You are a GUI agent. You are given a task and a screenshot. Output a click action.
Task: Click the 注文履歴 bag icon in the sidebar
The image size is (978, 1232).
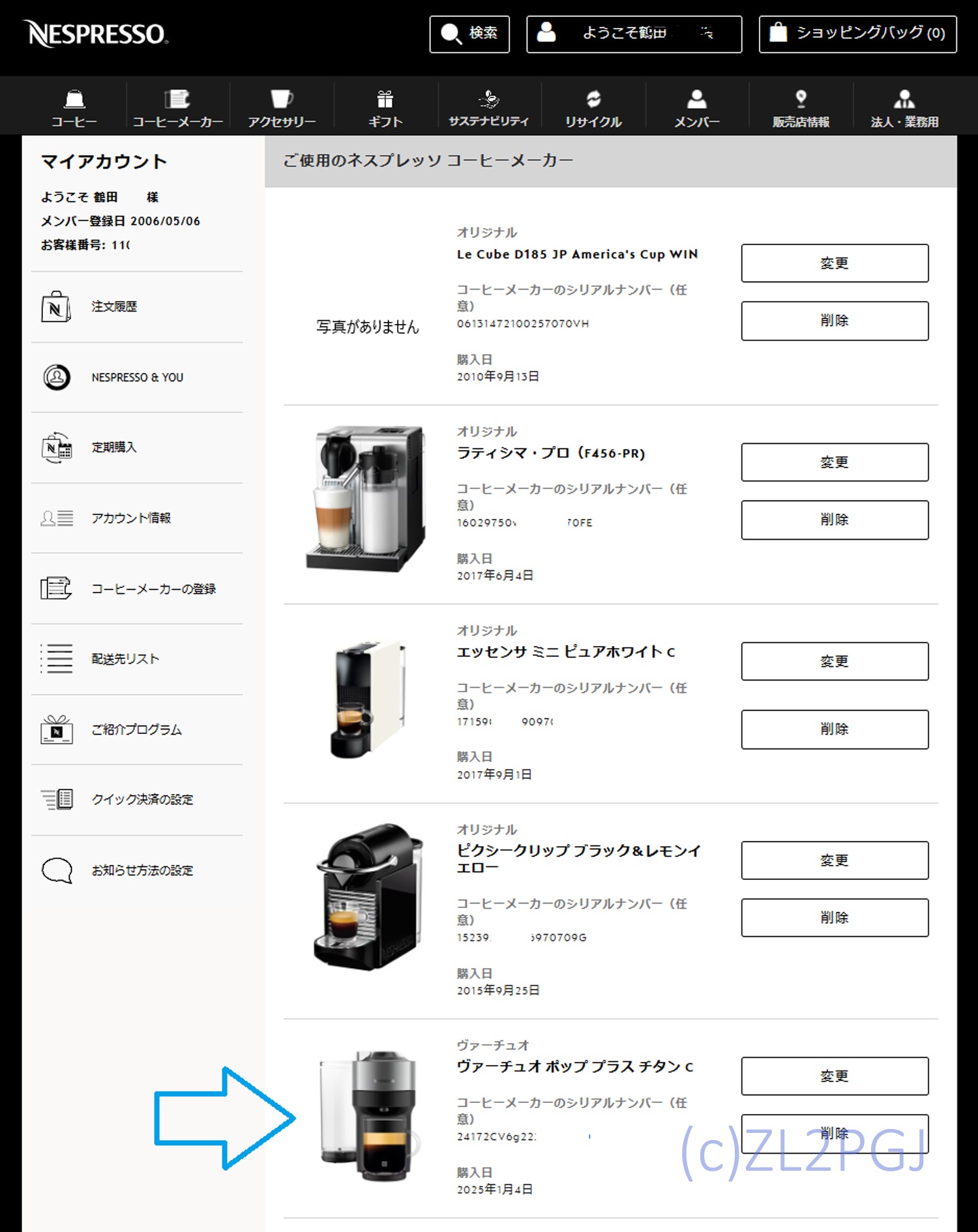pos(56,307)
